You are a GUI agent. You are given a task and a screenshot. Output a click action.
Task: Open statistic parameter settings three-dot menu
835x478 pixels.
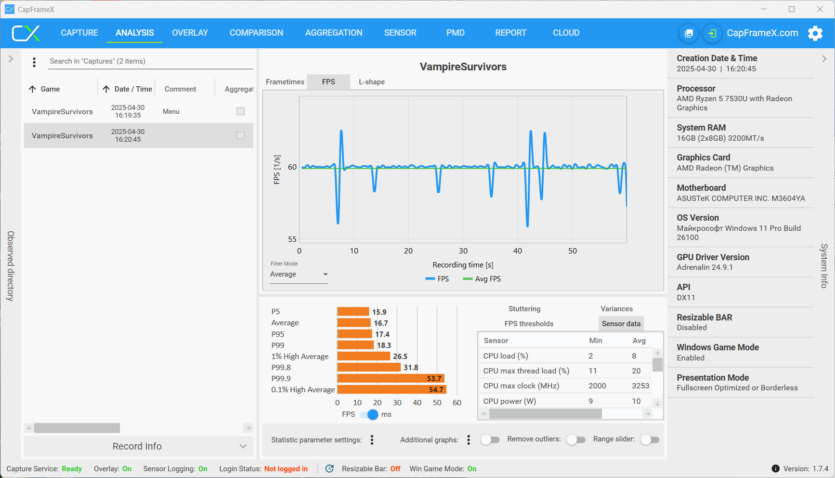pos(372,440)
